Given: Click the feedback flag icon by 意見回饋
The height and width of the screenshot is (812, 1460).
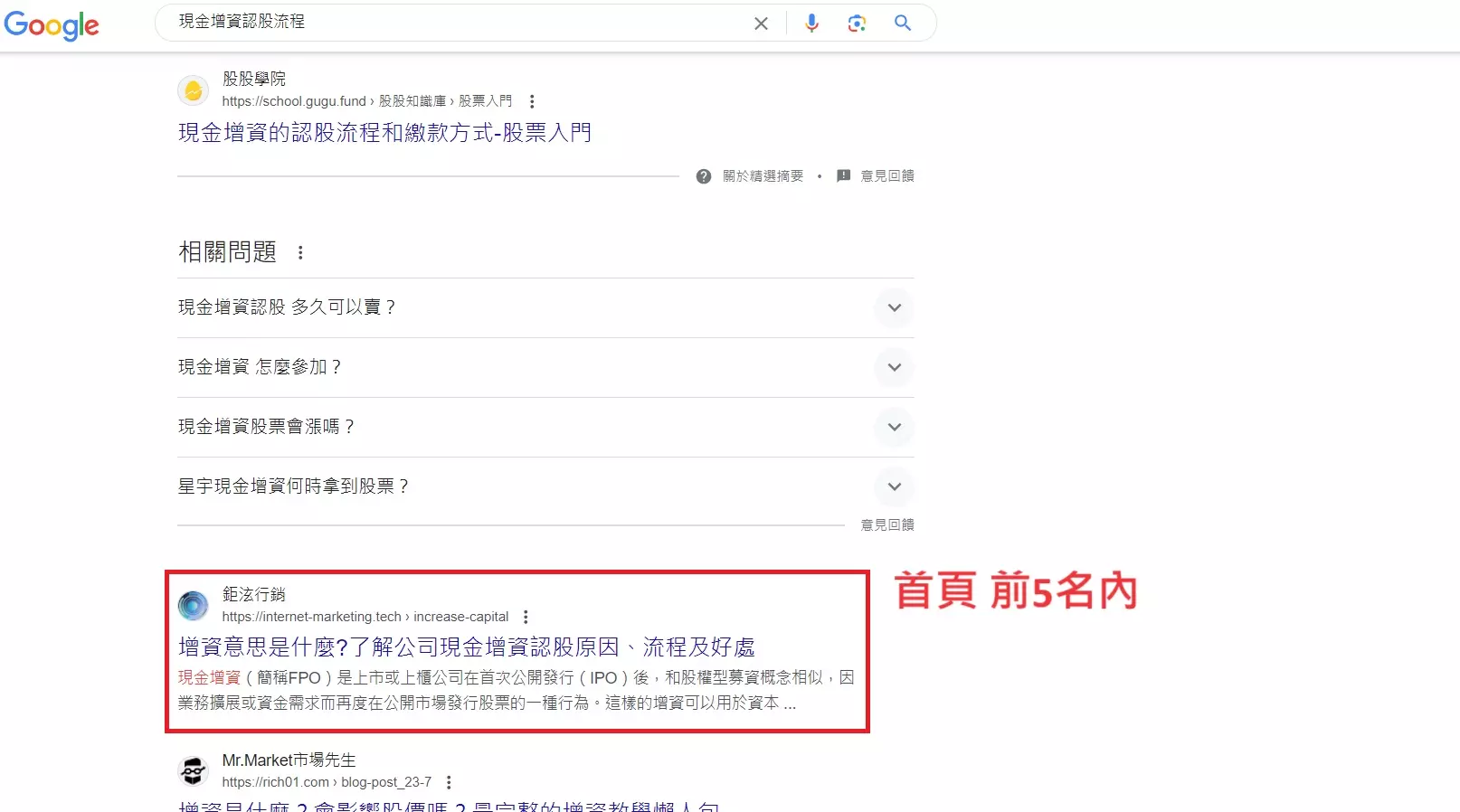Looking at the screenshot, I should (x=843, y=175).
